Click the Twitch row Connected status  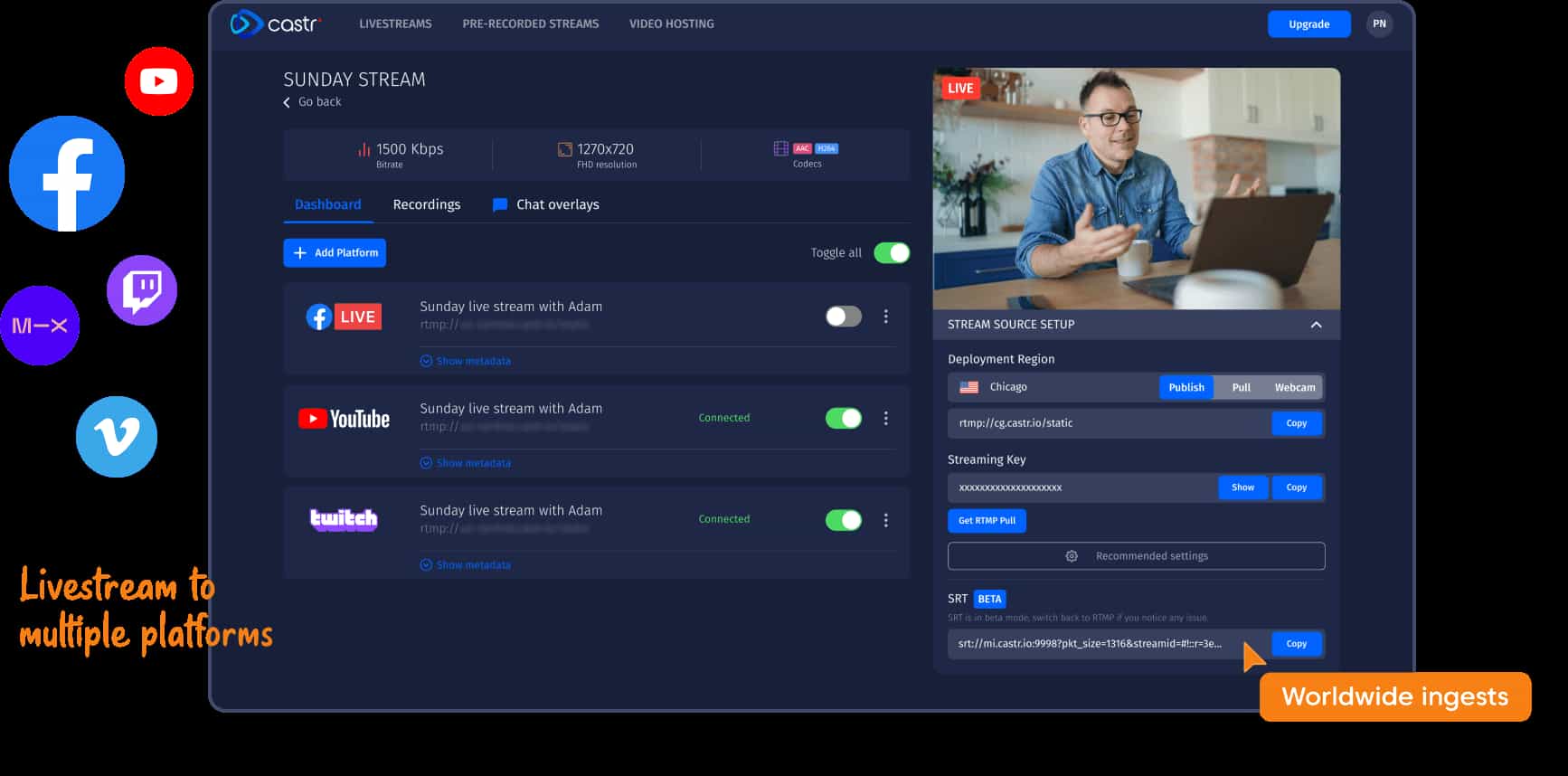click(x=724, y=519)
